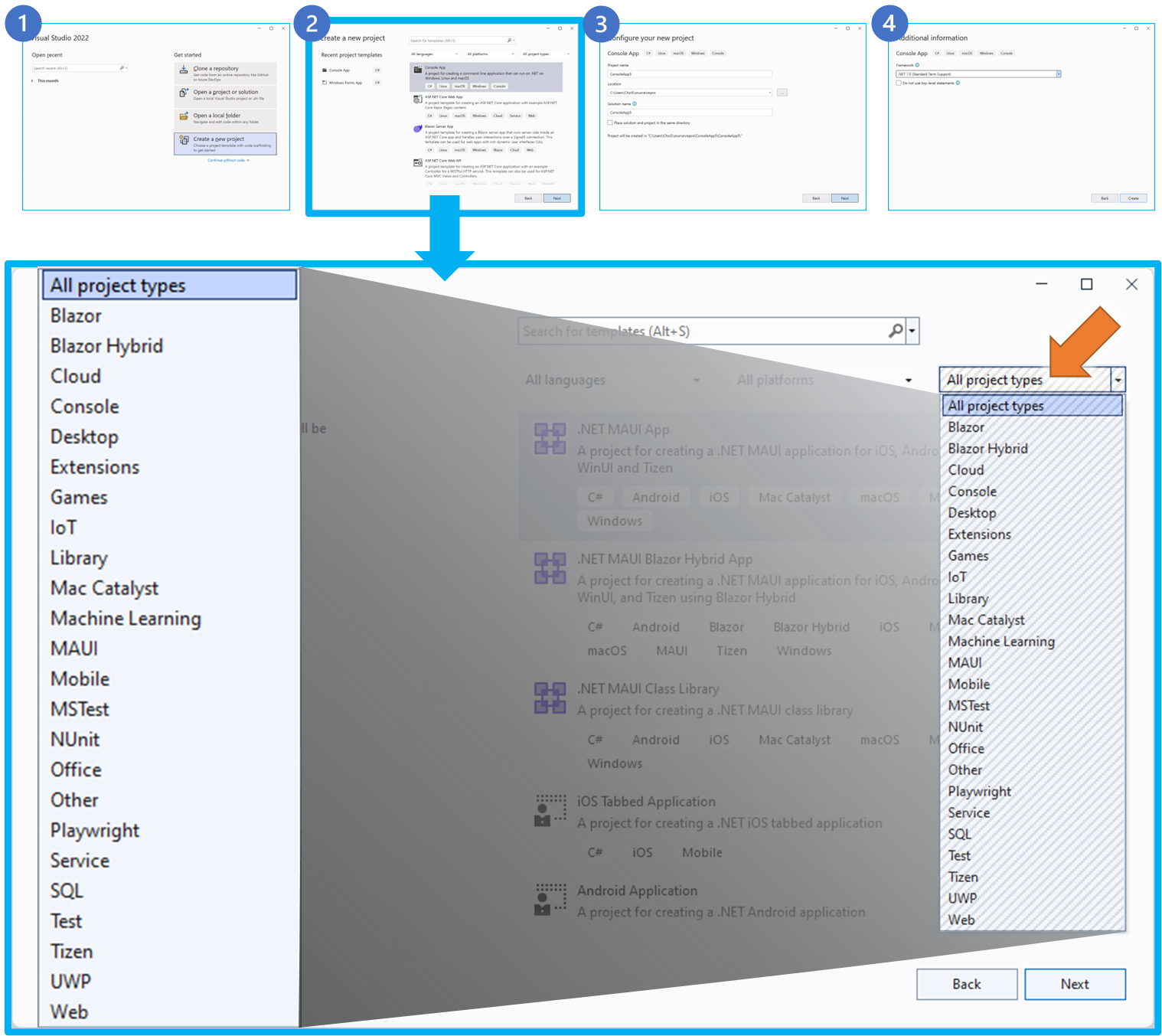Choose Machine Learning in the open combo dropdown

(1032, 642)
